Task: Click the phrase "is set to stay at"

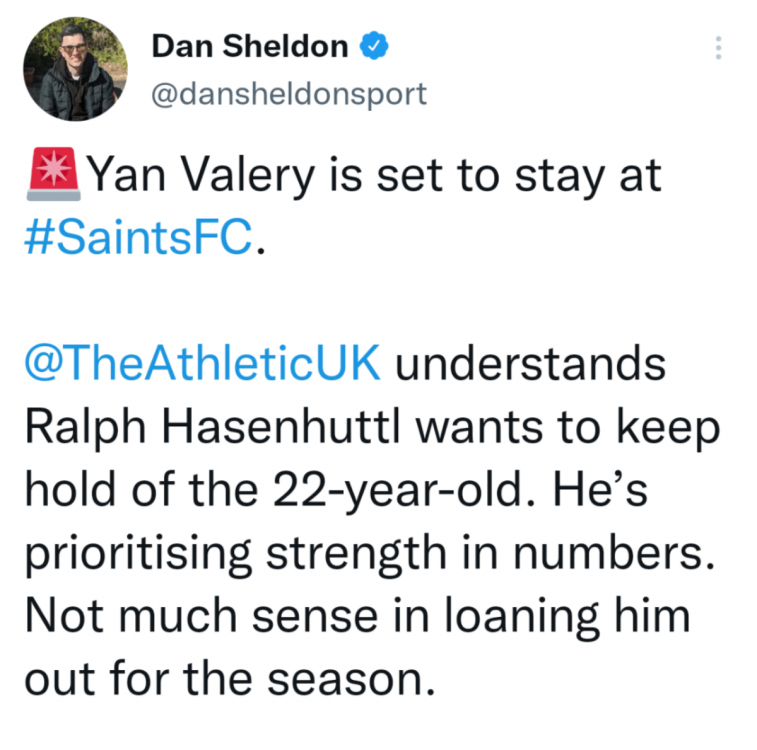Action: coord(501,177)
